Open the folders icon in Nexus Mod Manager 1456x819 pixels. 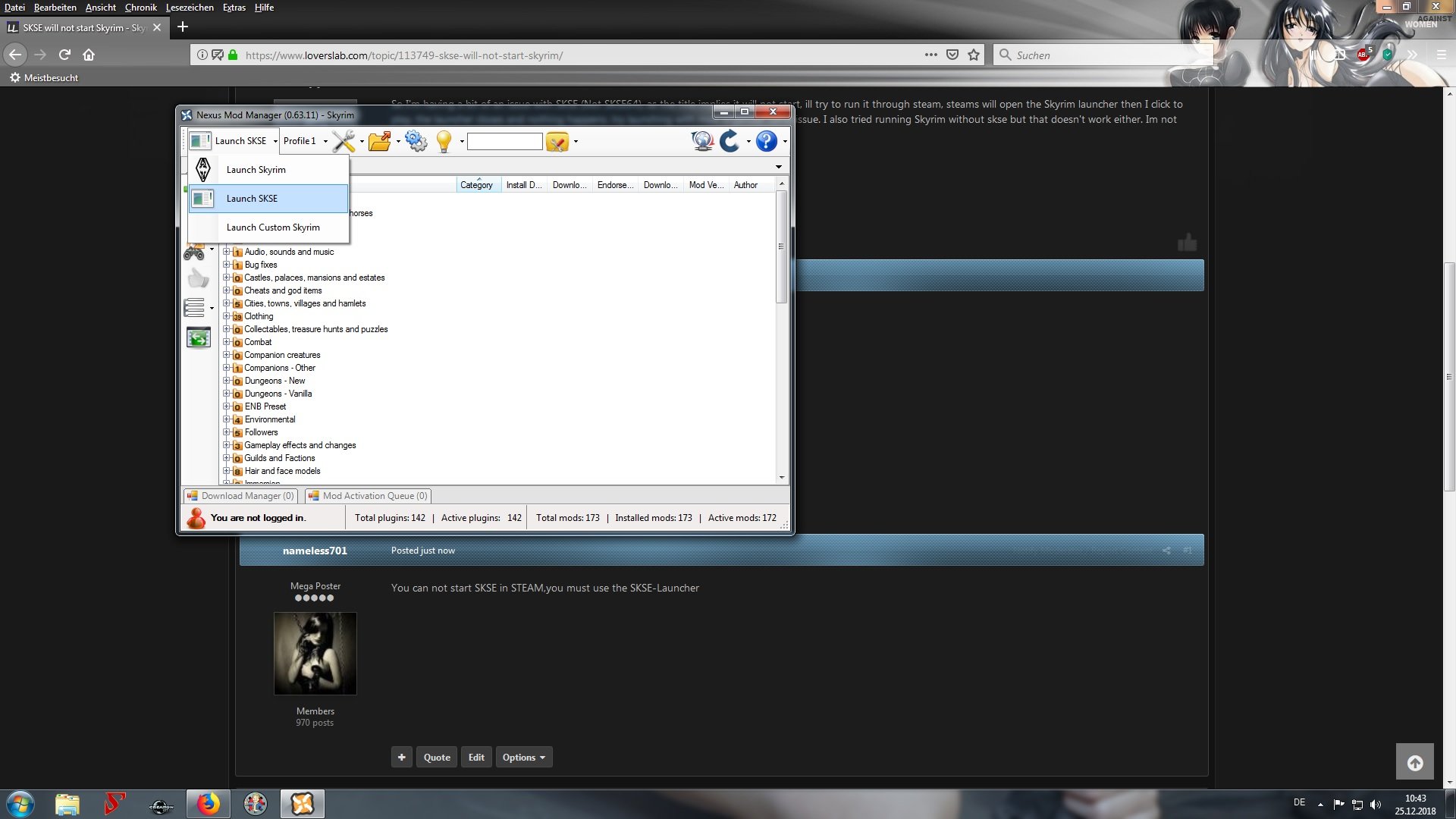pos(380,141)
